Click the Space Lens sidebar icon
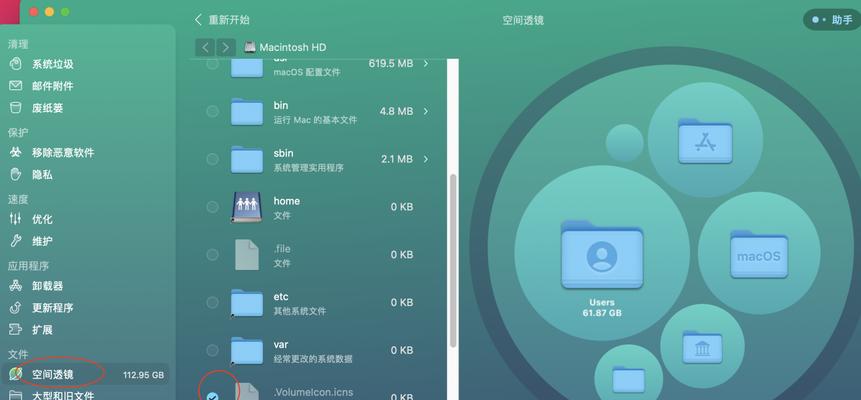 (x=15, y=374)
